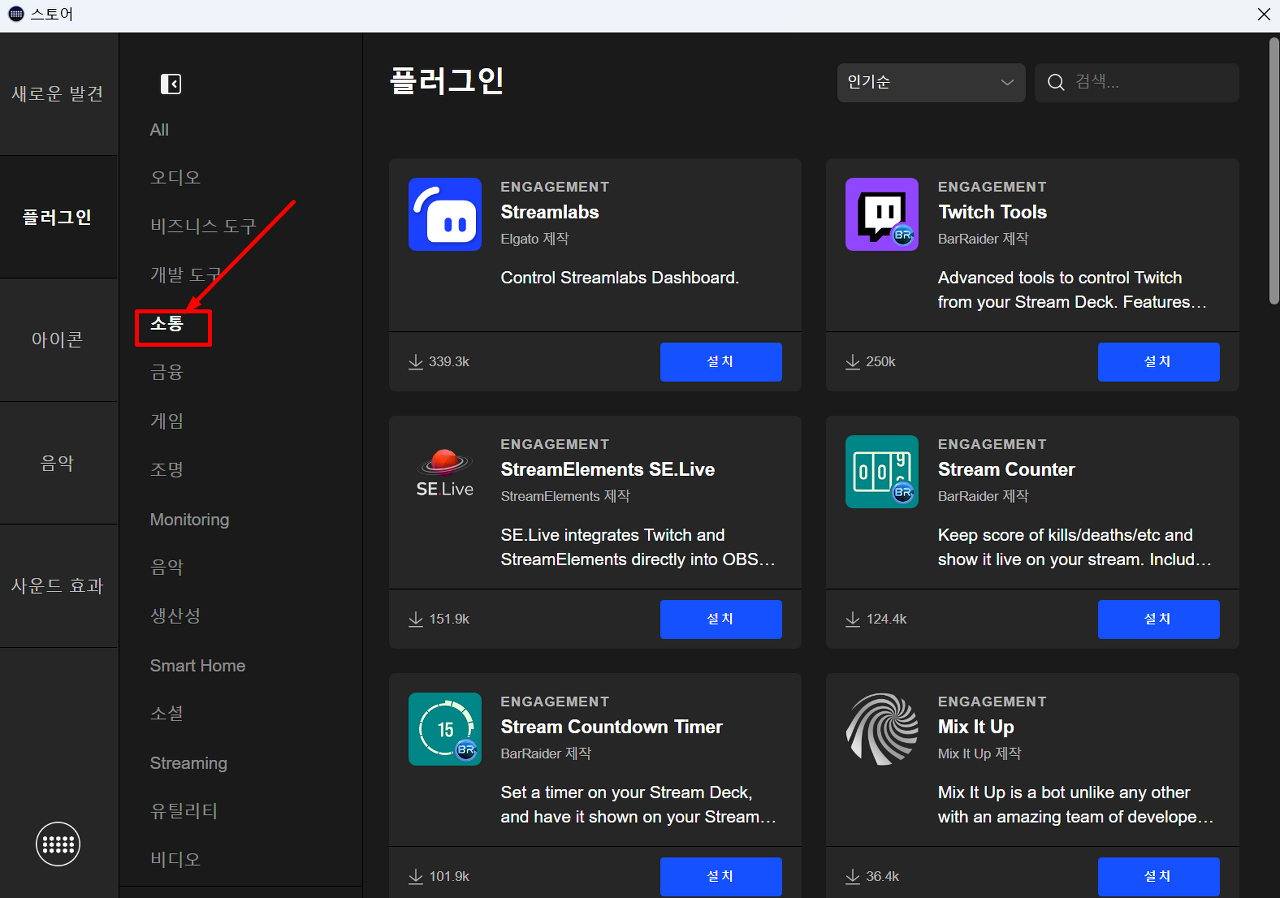Click the StreamElements SE.Live logo
1280x898 pixels.
click(445, 472)
